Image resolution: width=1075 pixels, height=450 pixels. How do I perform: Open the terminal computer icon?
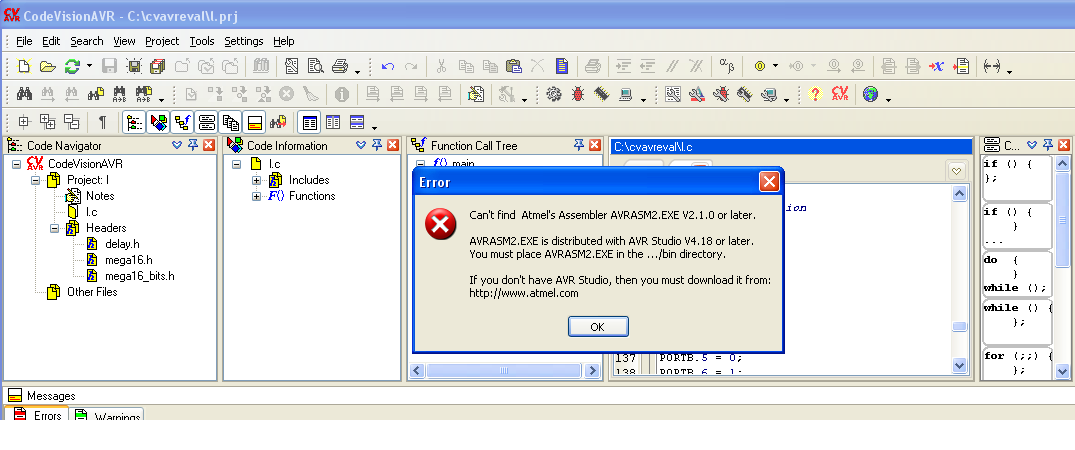[x=625, y=94]
